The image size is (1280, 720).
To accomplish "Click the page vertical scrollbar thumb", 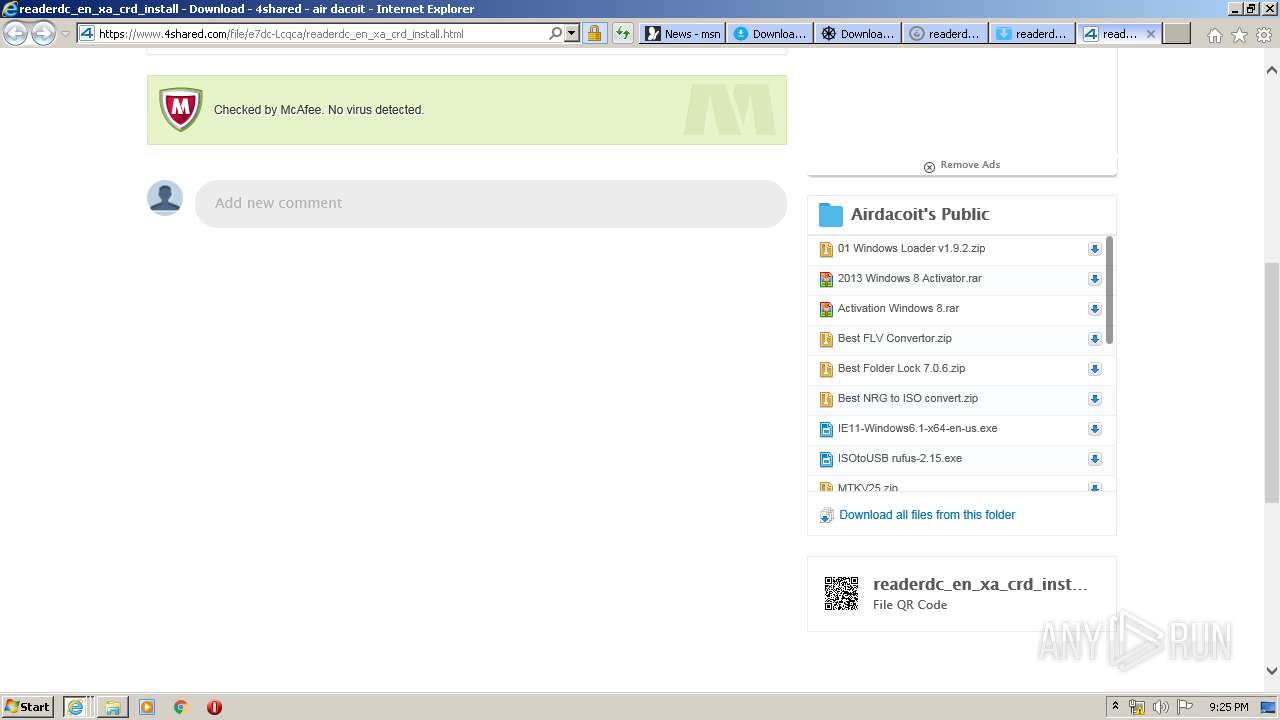I will 1271,383.
